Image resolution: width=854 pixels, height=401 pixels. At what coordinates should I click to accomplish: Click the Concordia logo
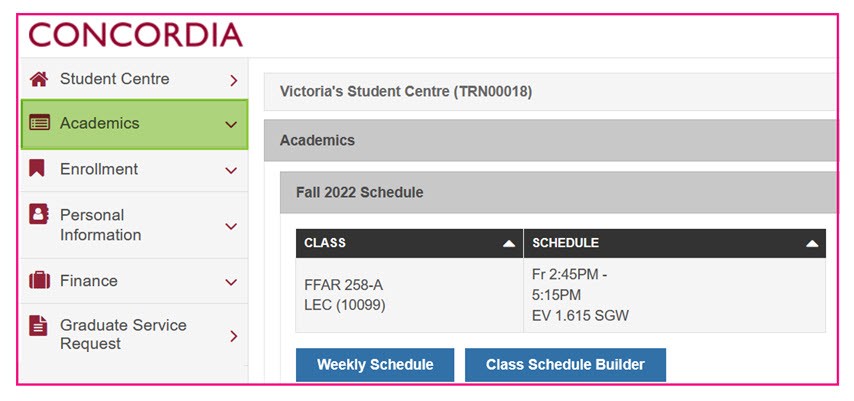click(136, 35)
